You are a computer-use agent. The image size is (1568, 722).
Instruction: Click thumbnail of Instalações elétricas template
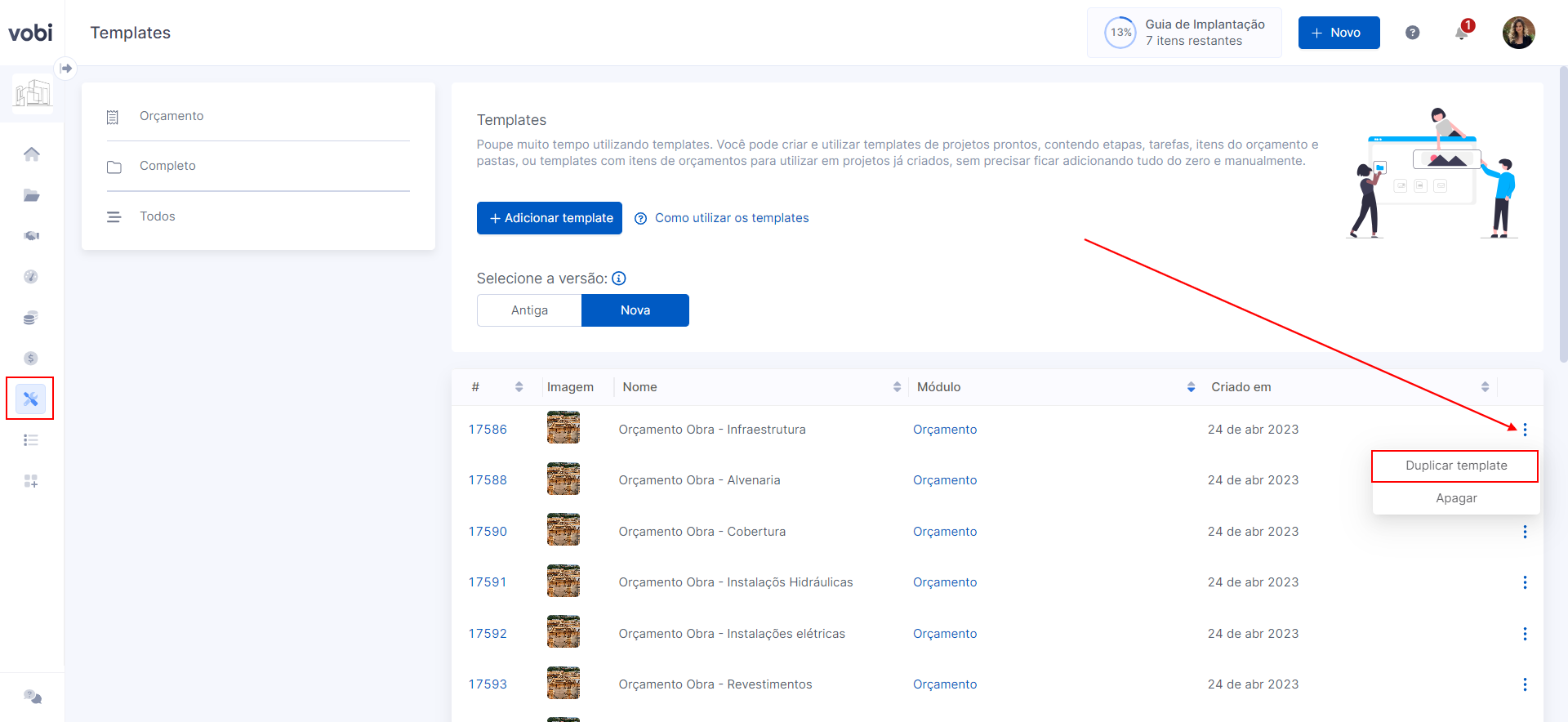point(563,632)
